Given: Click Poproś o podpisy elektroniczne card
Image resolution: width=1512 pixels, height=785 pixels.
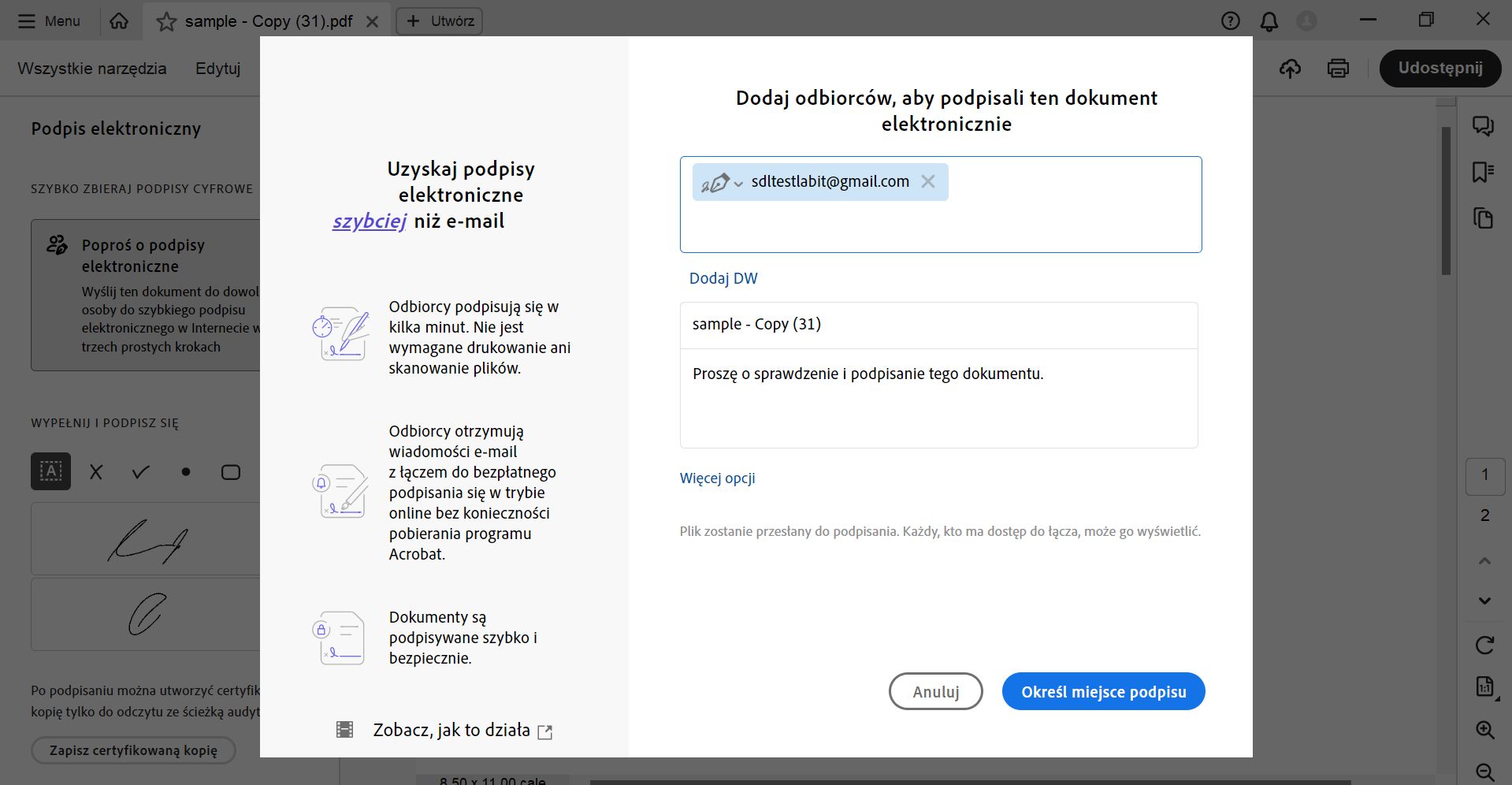Looking at the screenshot, I should click(146, 295).
